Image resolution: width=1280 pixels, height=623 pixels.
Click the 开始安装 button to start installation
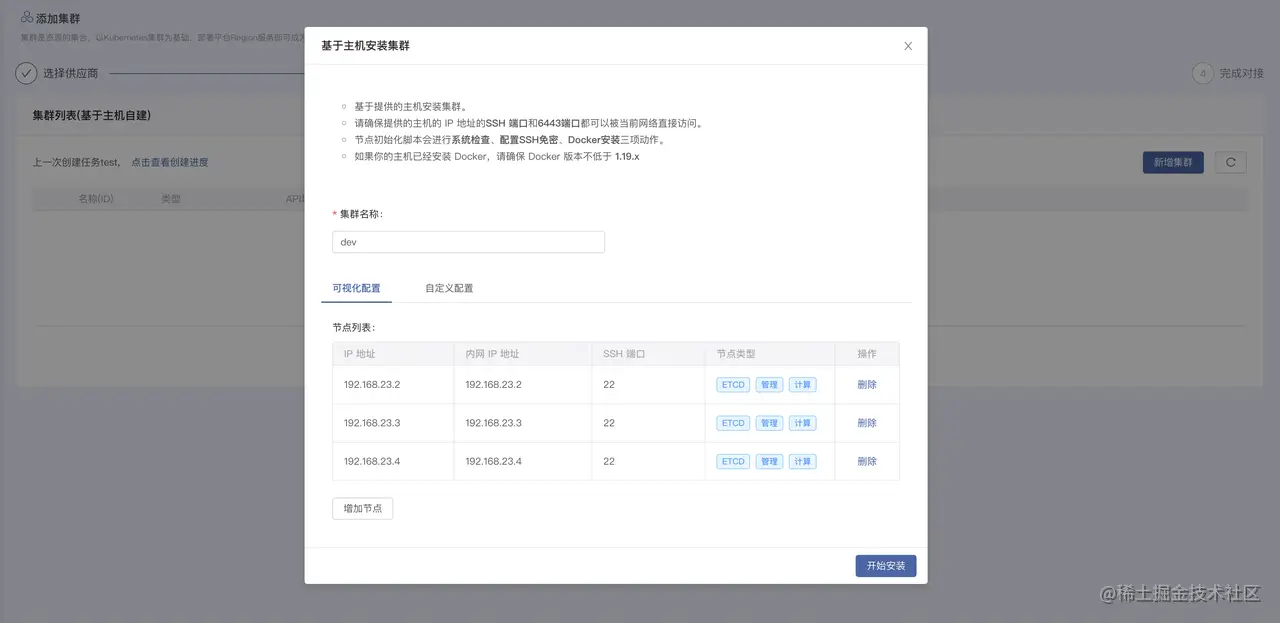click(885, 565)
